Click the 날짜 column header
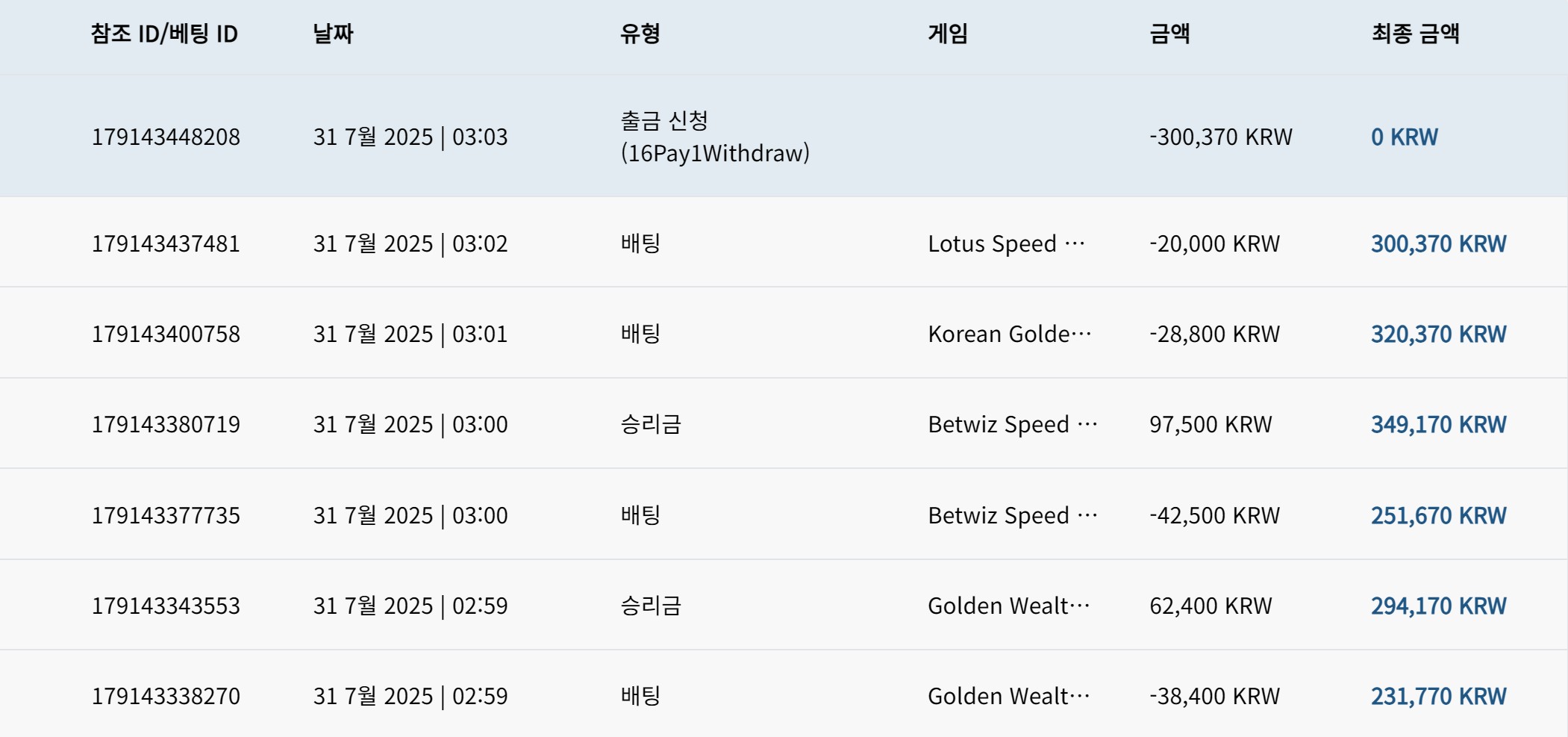Screen dimensions: 1568x737 click(x=333, y=34)
